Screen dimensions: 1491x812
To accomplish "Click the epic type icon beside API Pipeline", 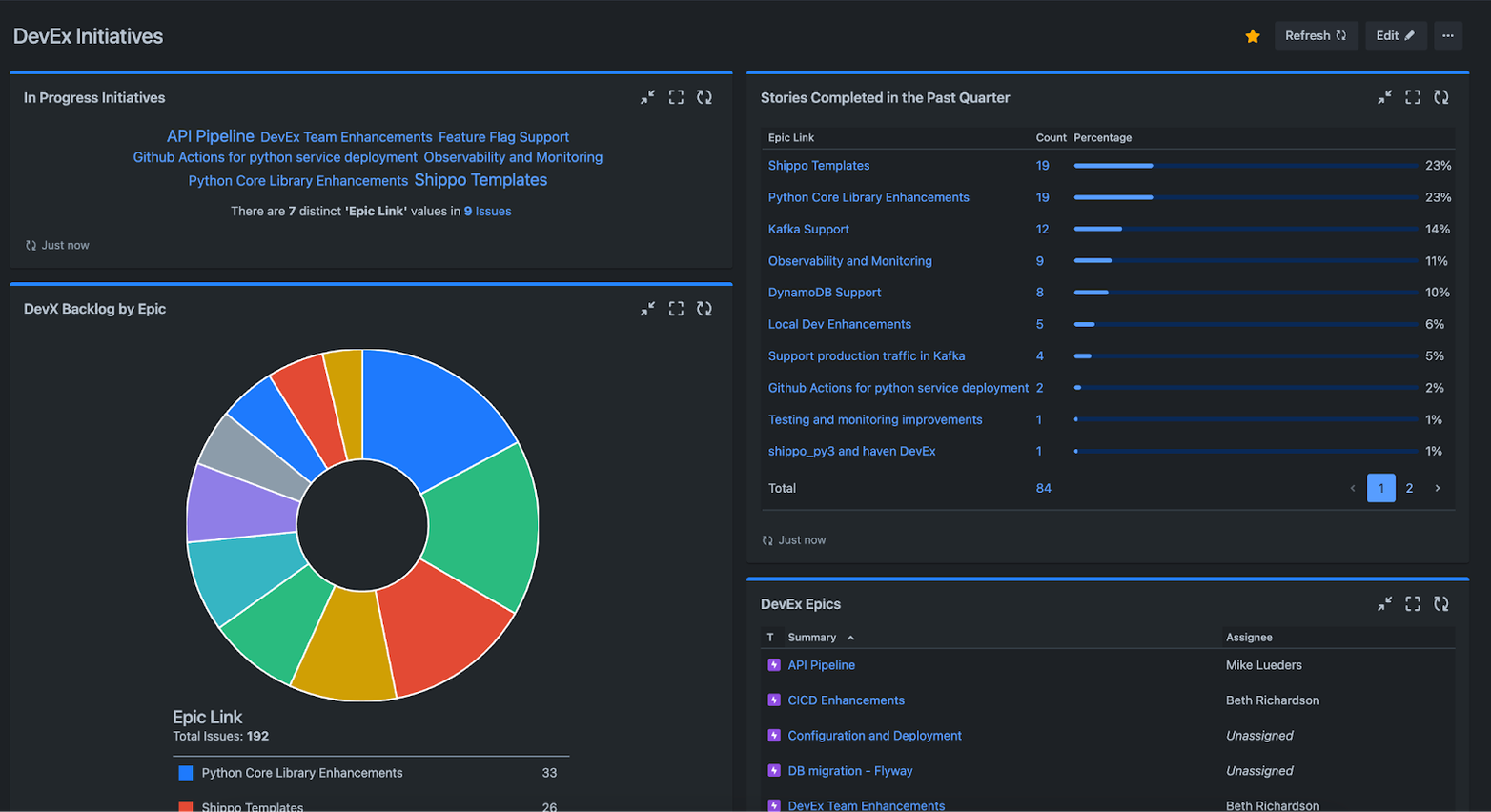I will tap(773, 664).
